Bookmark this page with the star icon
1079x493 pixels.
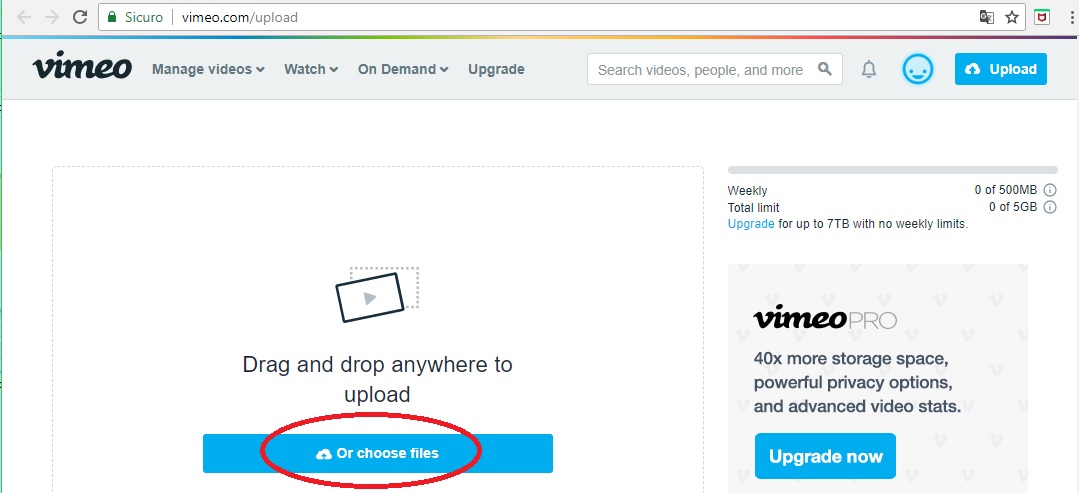1012,17
